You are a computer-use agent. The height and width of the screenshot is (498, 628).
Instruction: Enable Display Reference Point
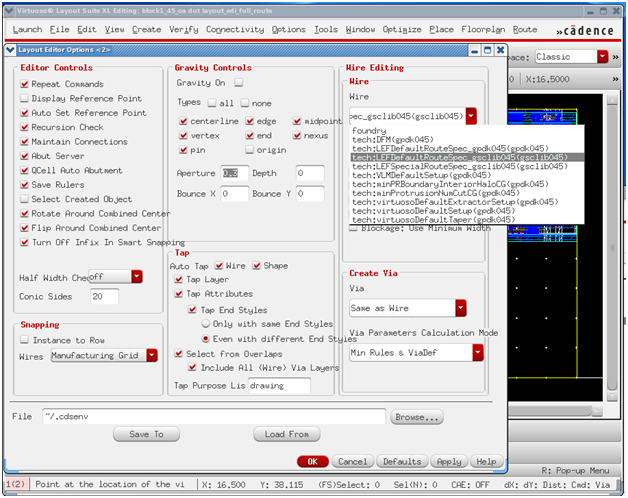coord(25,99)
